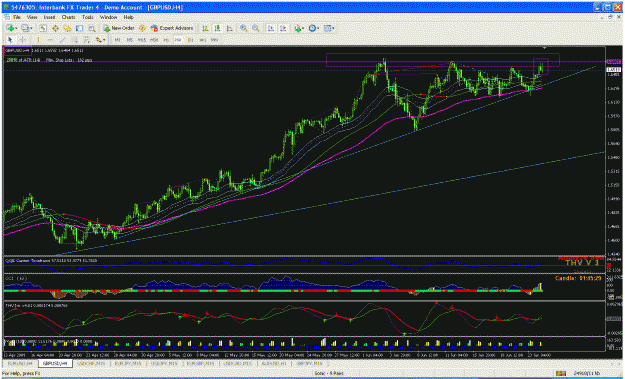The image size is (625, 379).
Task: Select the H4 timeframe button
Action: point(178,40)
